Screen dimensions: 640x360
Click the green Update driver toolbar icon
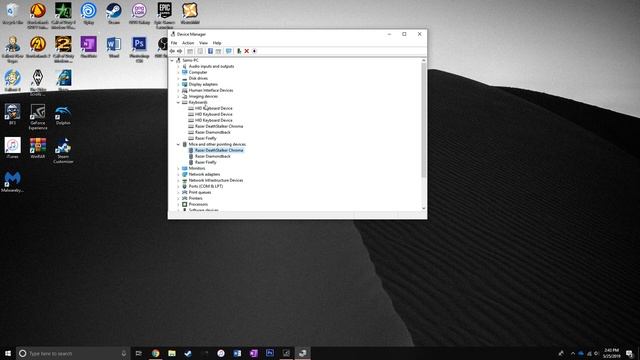point(239,51)
